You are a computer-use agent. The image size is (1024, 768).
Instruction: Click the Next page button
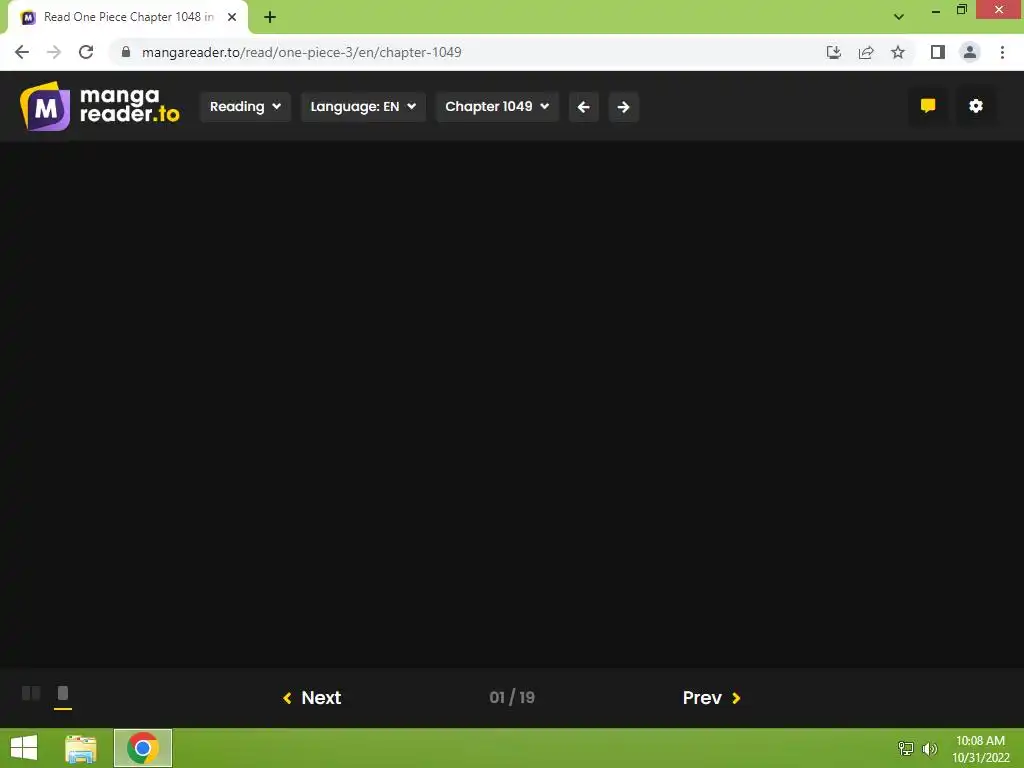tap(312, 697)
